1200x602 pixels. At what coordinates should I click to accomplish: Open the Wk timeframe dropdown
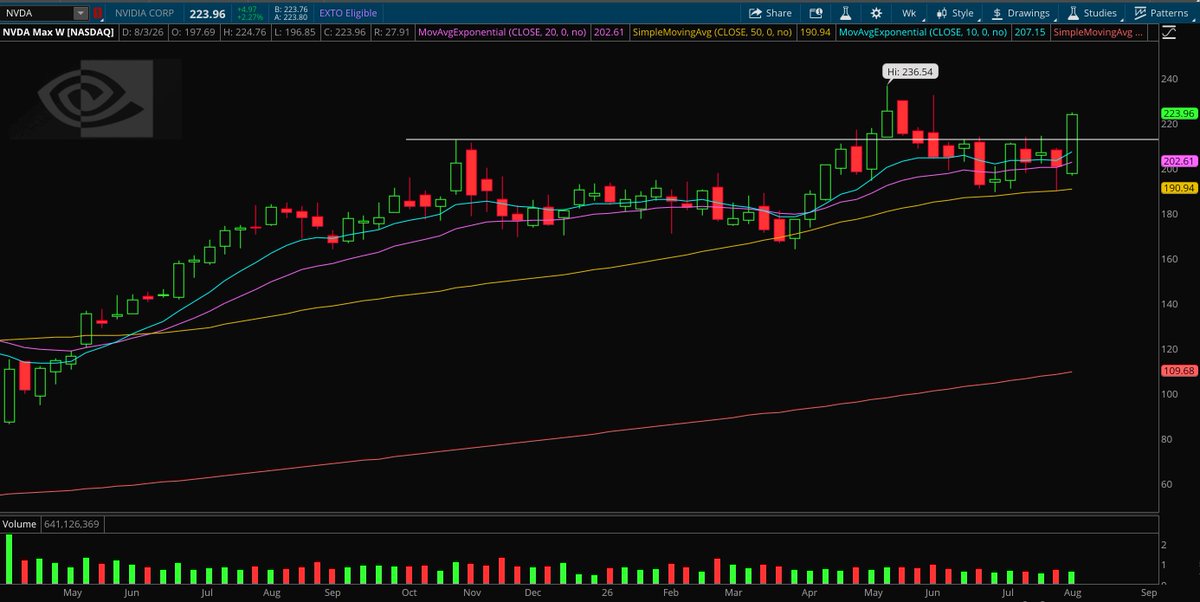(910, 13)
